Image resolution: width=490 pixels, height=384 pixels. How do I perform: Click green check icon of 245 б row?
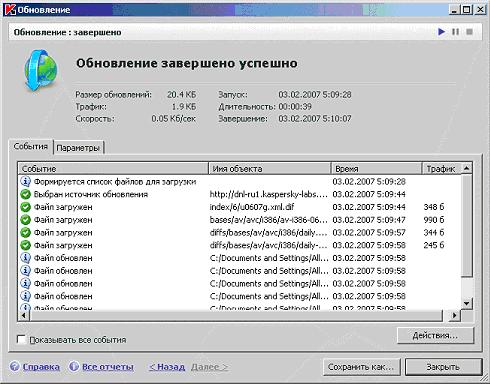[x=25, y=245]
